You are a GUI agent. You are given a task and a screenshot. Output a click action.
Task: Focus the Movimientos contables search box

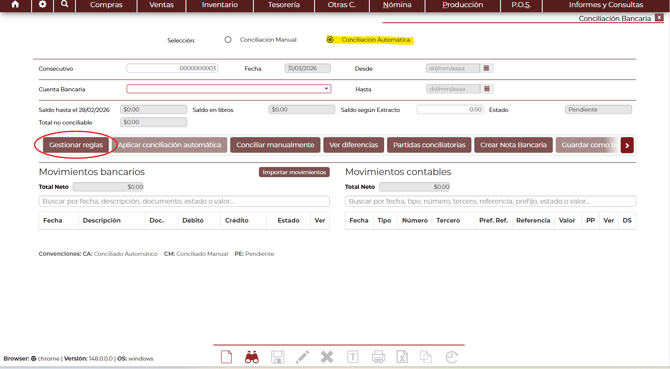[491, 201]
